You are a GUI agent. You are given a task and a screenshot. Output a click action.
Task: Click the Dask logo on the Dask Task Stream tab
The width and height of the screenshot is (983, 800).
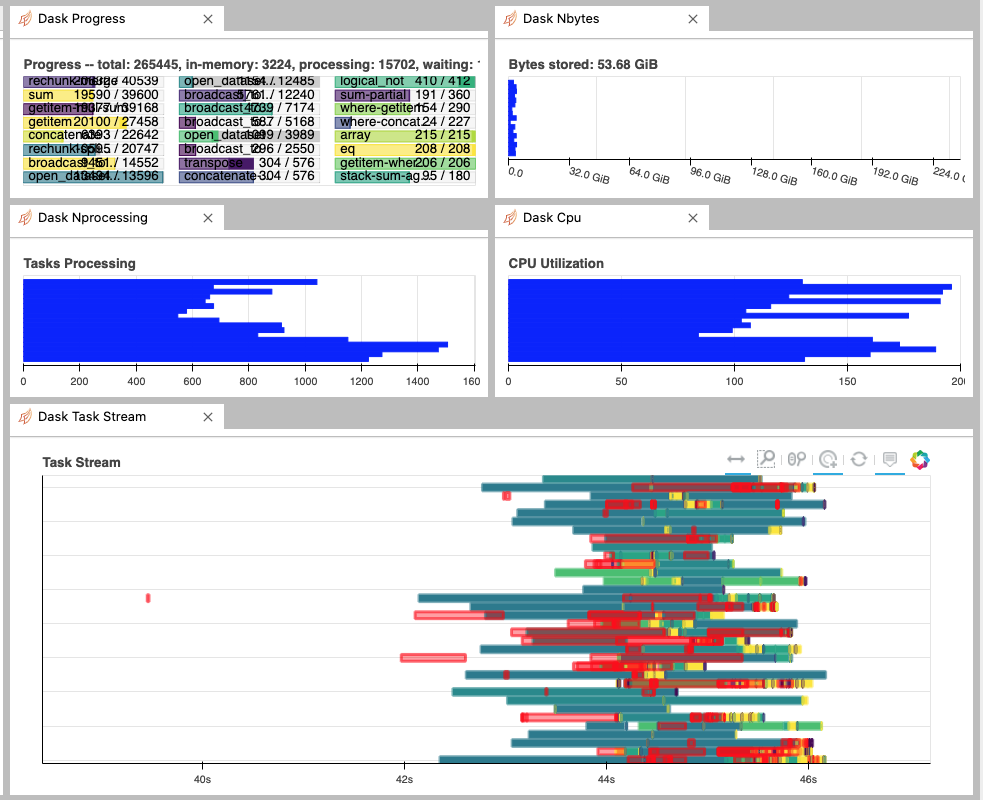(x=25, y=416)
